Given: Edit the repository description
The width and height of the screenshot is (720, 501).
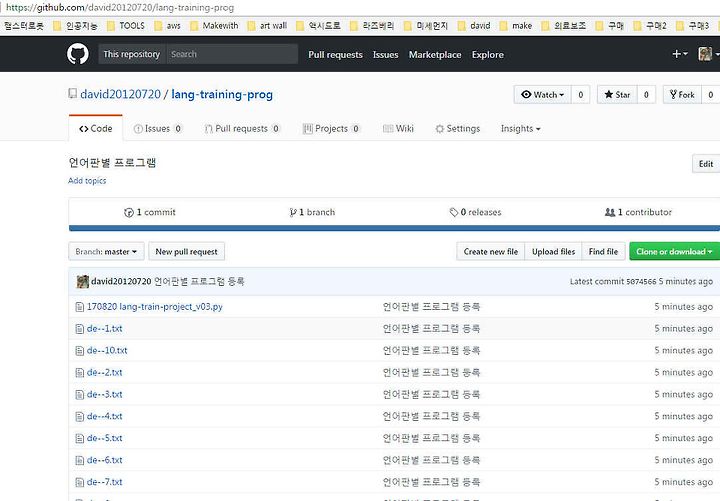Looking at the screenshot, I should coord(706,164).
